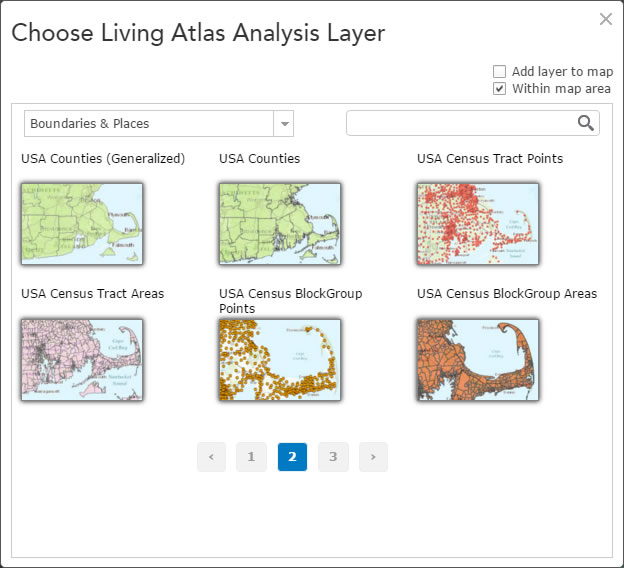Close the Living Atlas dialog

point(605,19)
